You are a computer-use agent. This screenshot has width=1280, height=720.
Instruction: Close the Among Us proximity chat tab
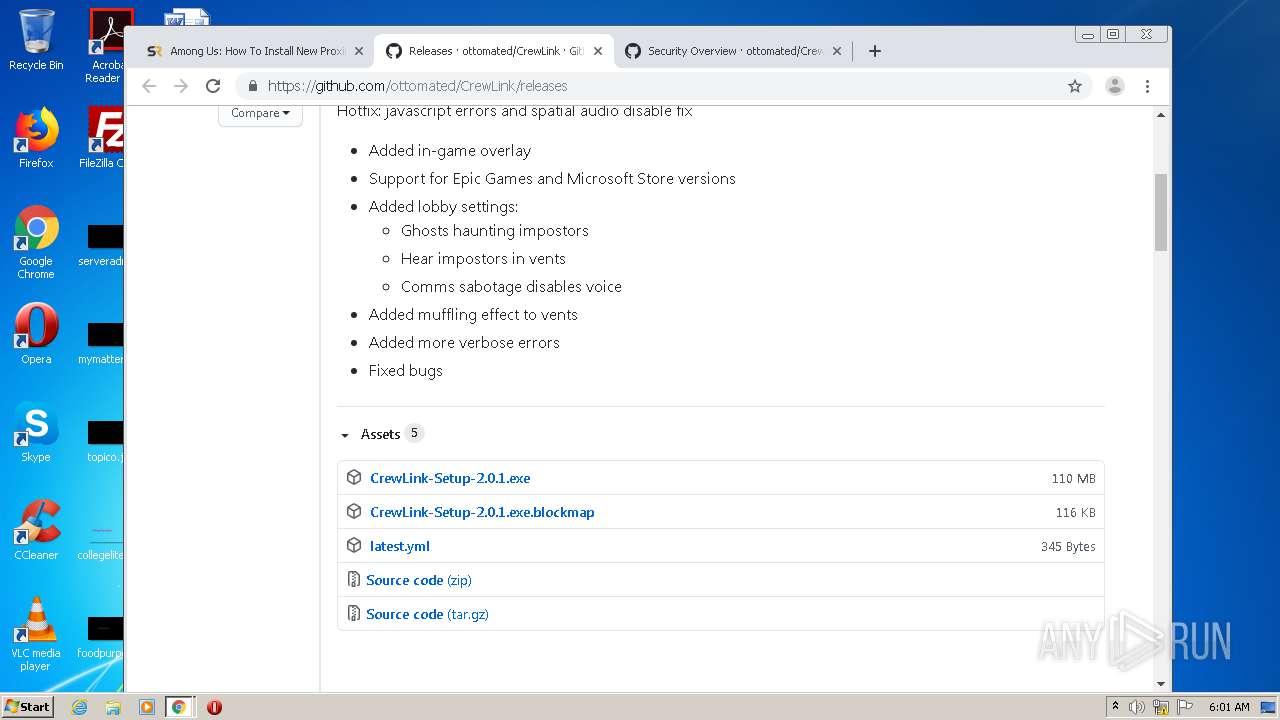tap(360, 51)
